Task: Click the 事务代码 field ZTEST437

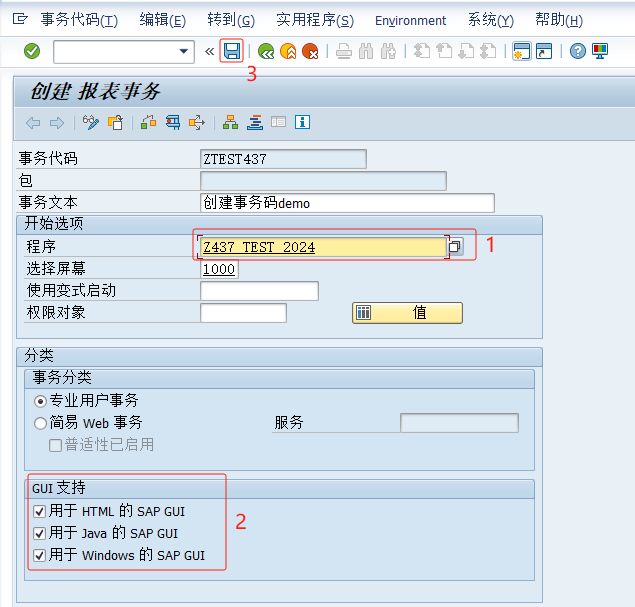Action: pyautogui.click(x=283, y=159)
